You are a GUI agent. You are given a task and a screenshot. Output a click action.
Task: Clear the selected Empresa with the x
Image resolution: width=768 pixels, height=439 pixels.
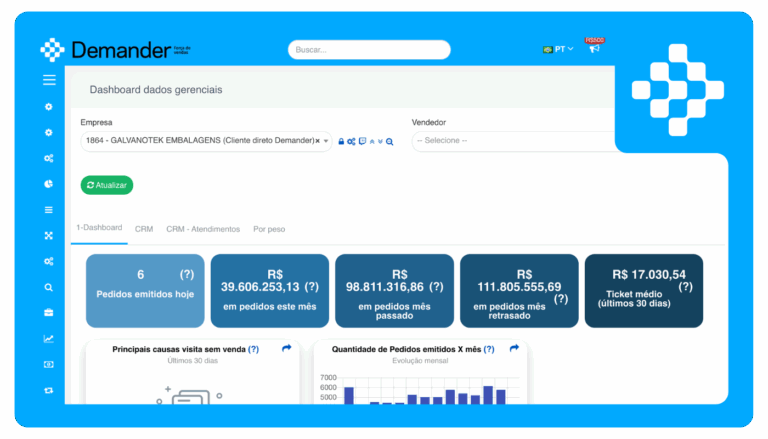(317, 141)
